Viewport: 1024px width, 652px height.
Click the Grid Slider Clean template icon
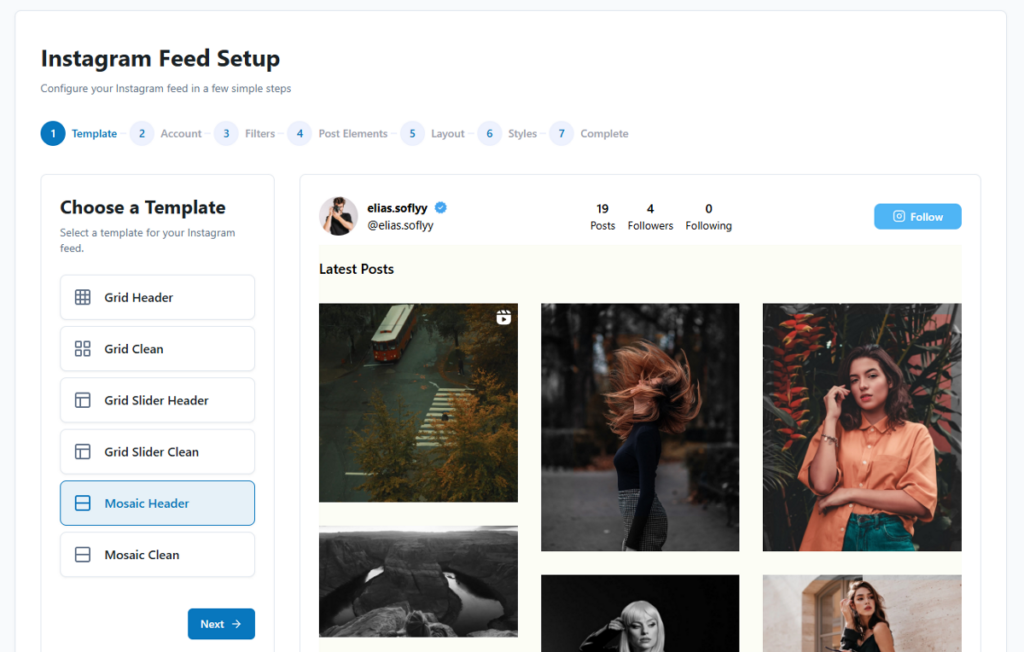tap(83, 451)
